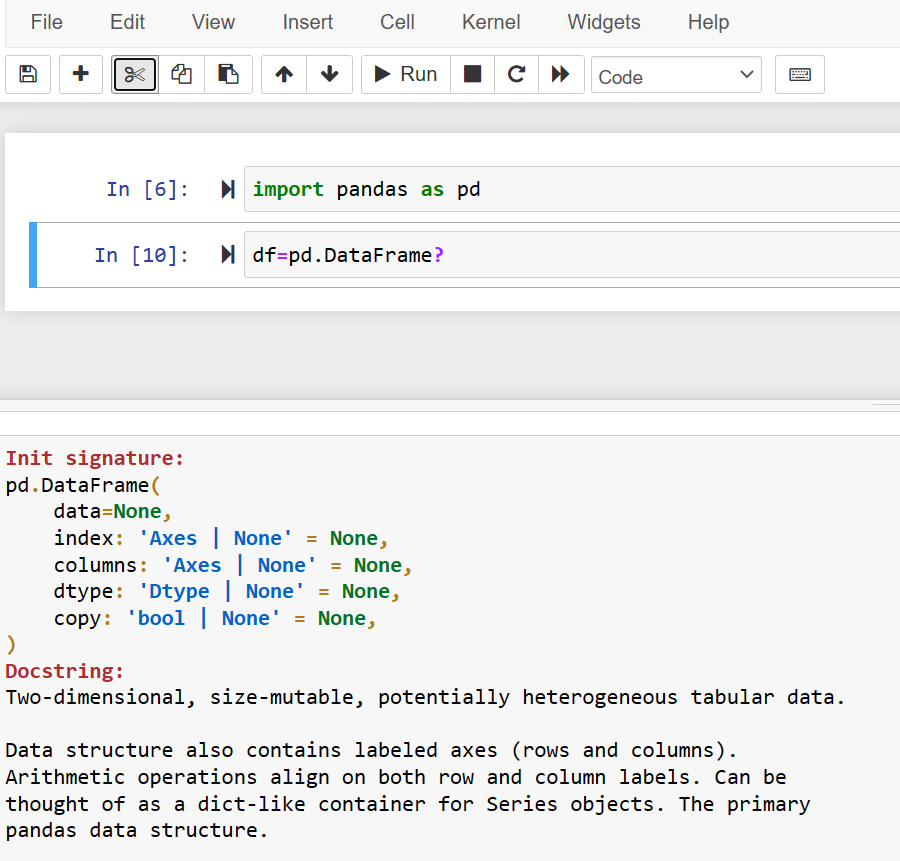Open the Kernel menu
Screen dimensions: 900x861
[490, 22]
